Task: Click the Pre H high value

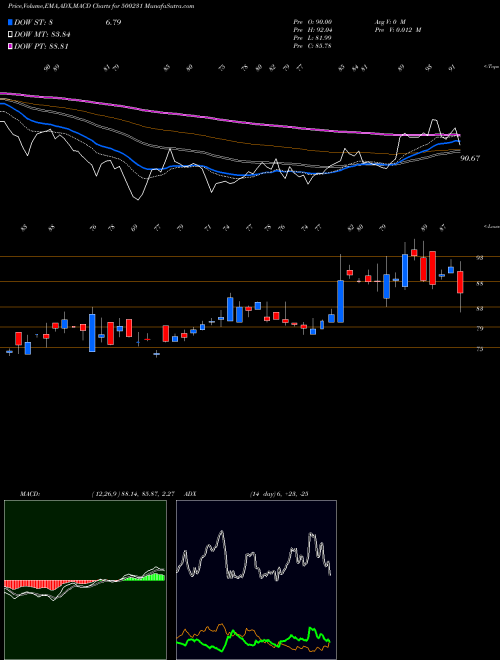Action: pos(312,30)
